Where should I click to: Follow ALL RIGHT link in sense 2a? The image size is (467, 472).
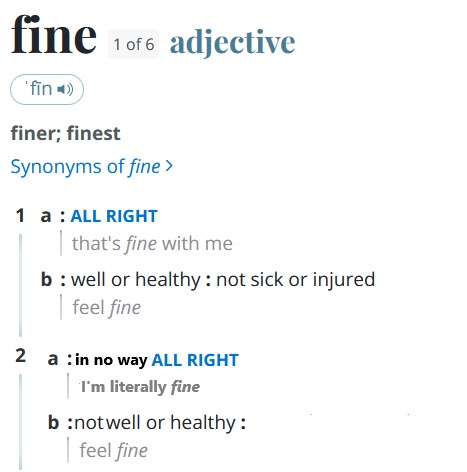tap(195, 360)
